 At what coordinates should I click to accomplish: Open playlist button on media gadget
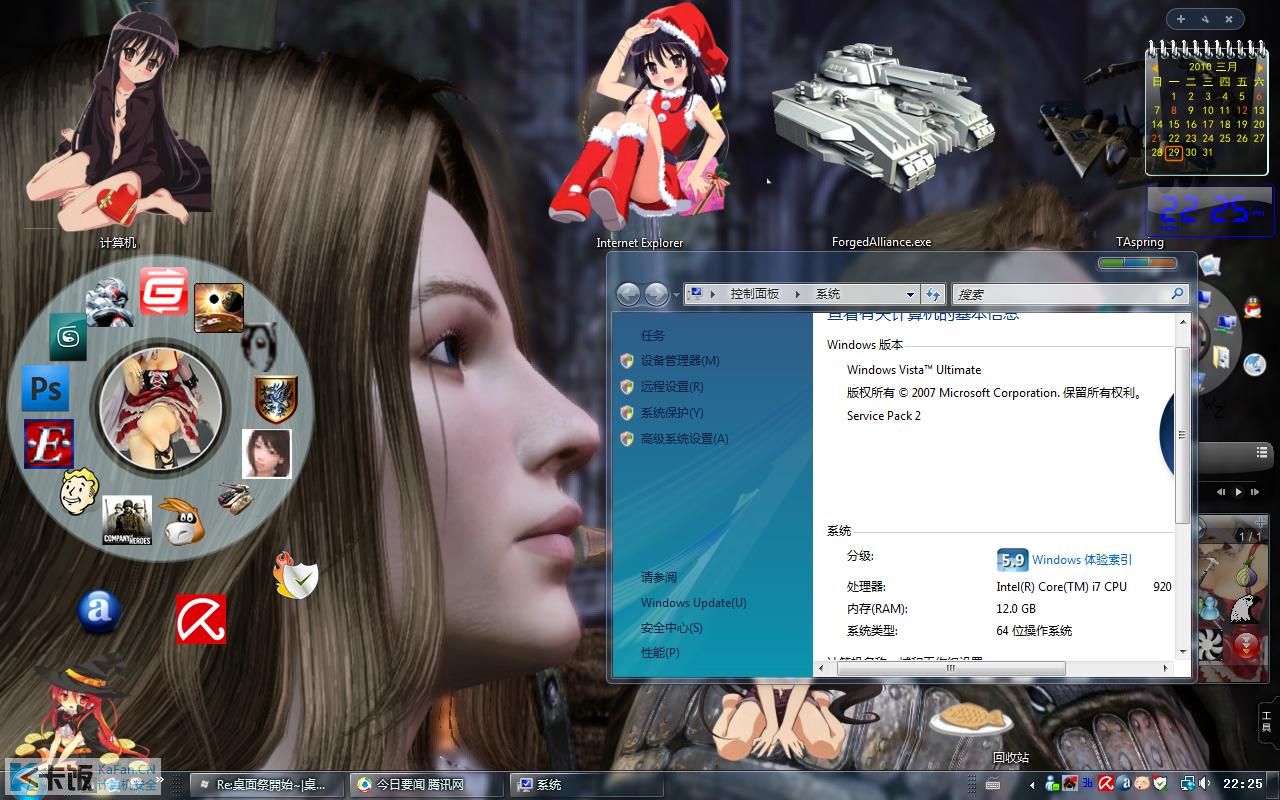(1262, 453)
